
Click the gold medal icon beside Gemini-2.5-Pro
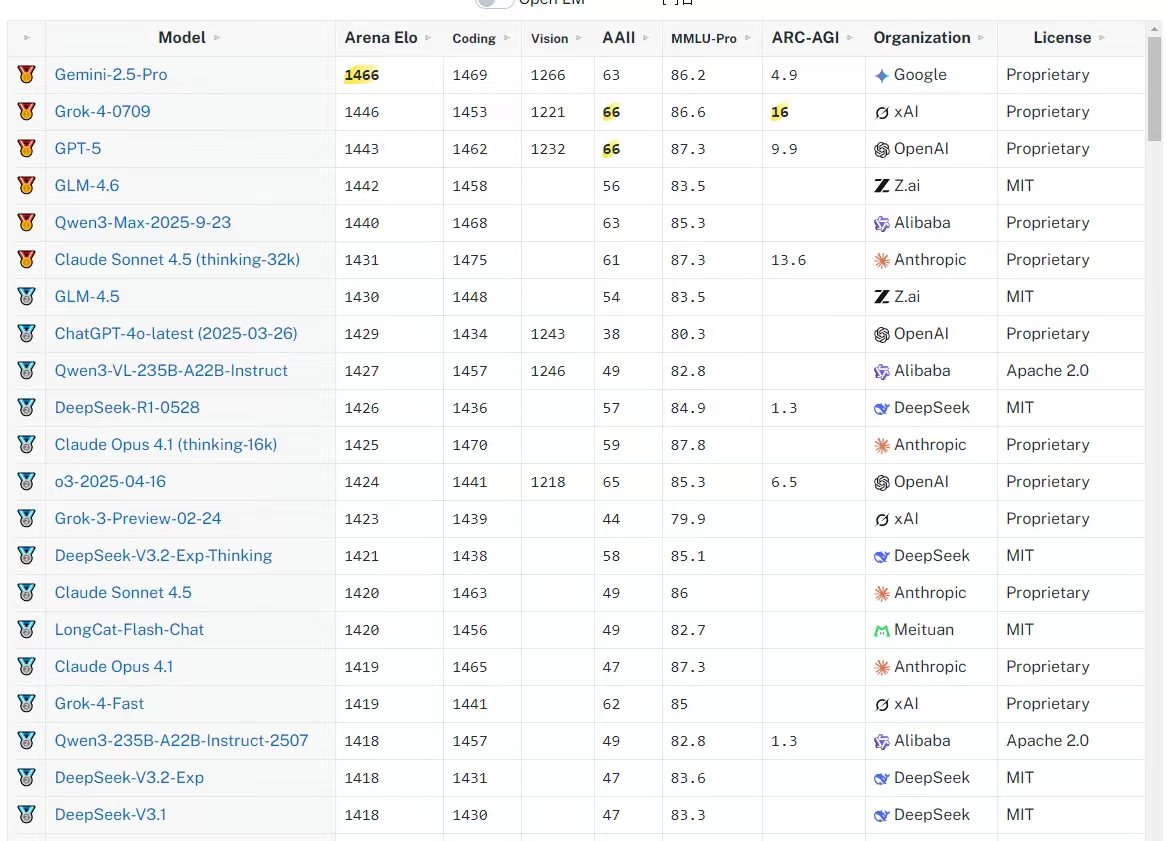click(x=27, y=74)
